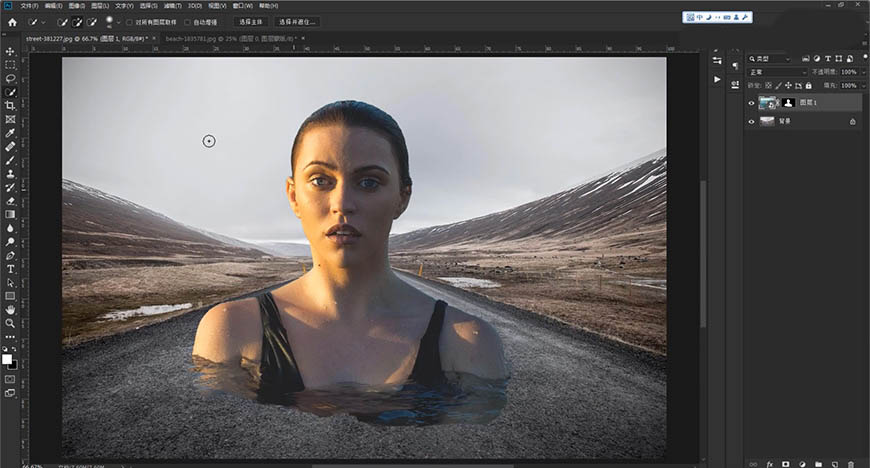
Task: Select the Move tool
Action: 10,51
